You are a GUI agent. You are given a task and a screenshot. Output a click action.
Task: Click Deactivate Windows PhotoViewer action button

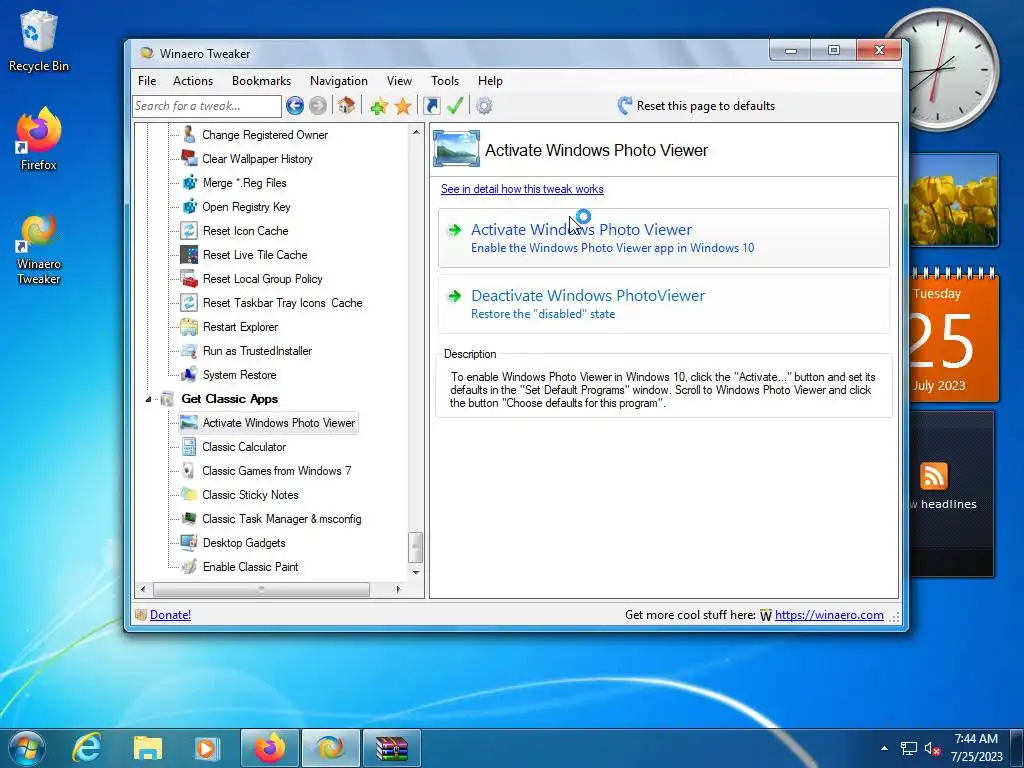coord(664,304)
